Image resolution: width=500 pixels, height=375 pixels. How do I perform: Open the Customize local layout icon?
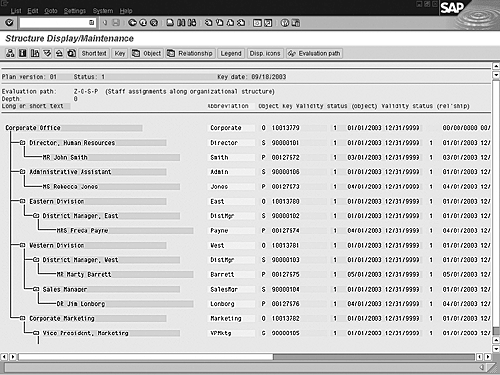pyautogui.click(x=296, y=23)
